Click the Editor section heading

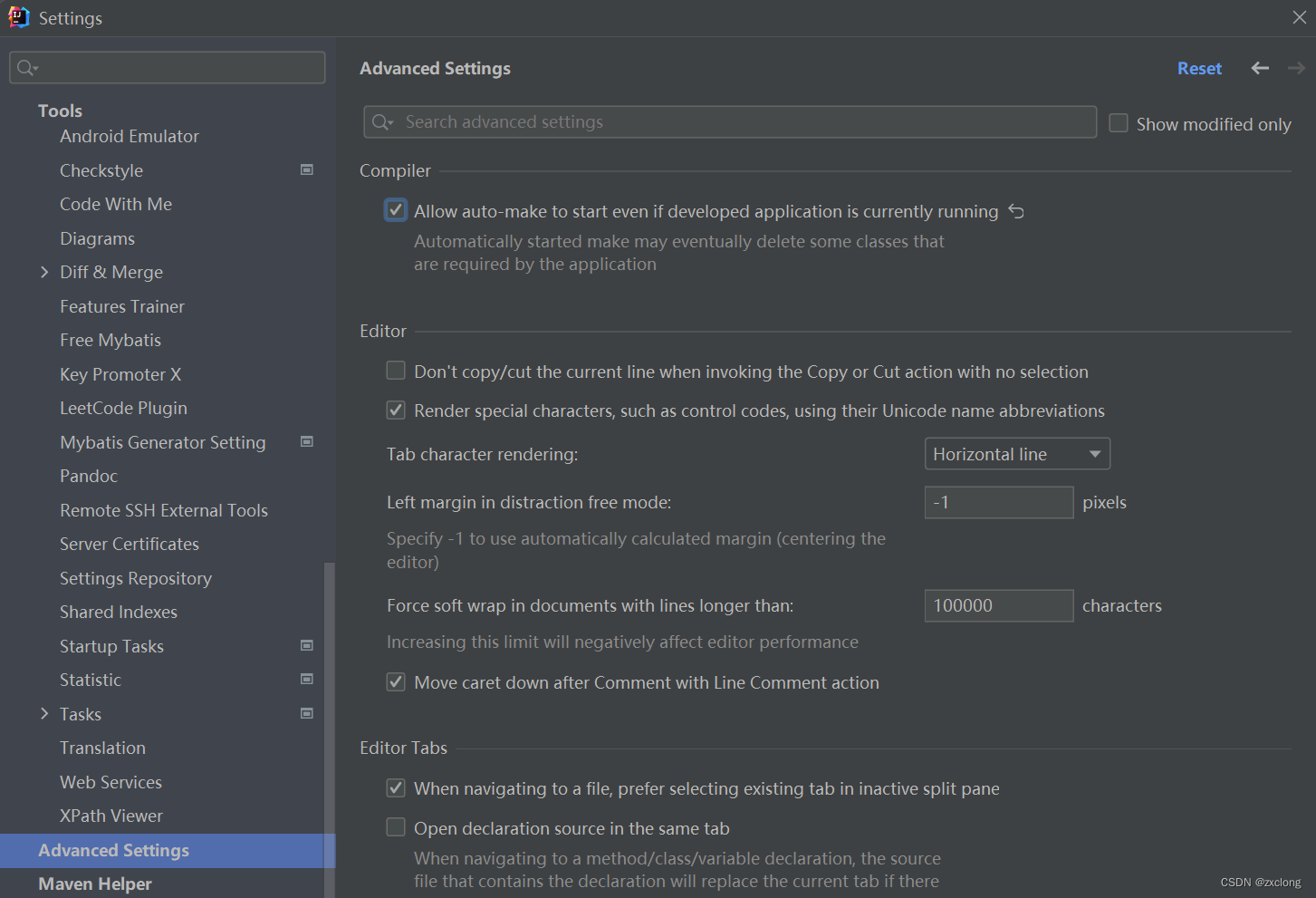[383, 331]
